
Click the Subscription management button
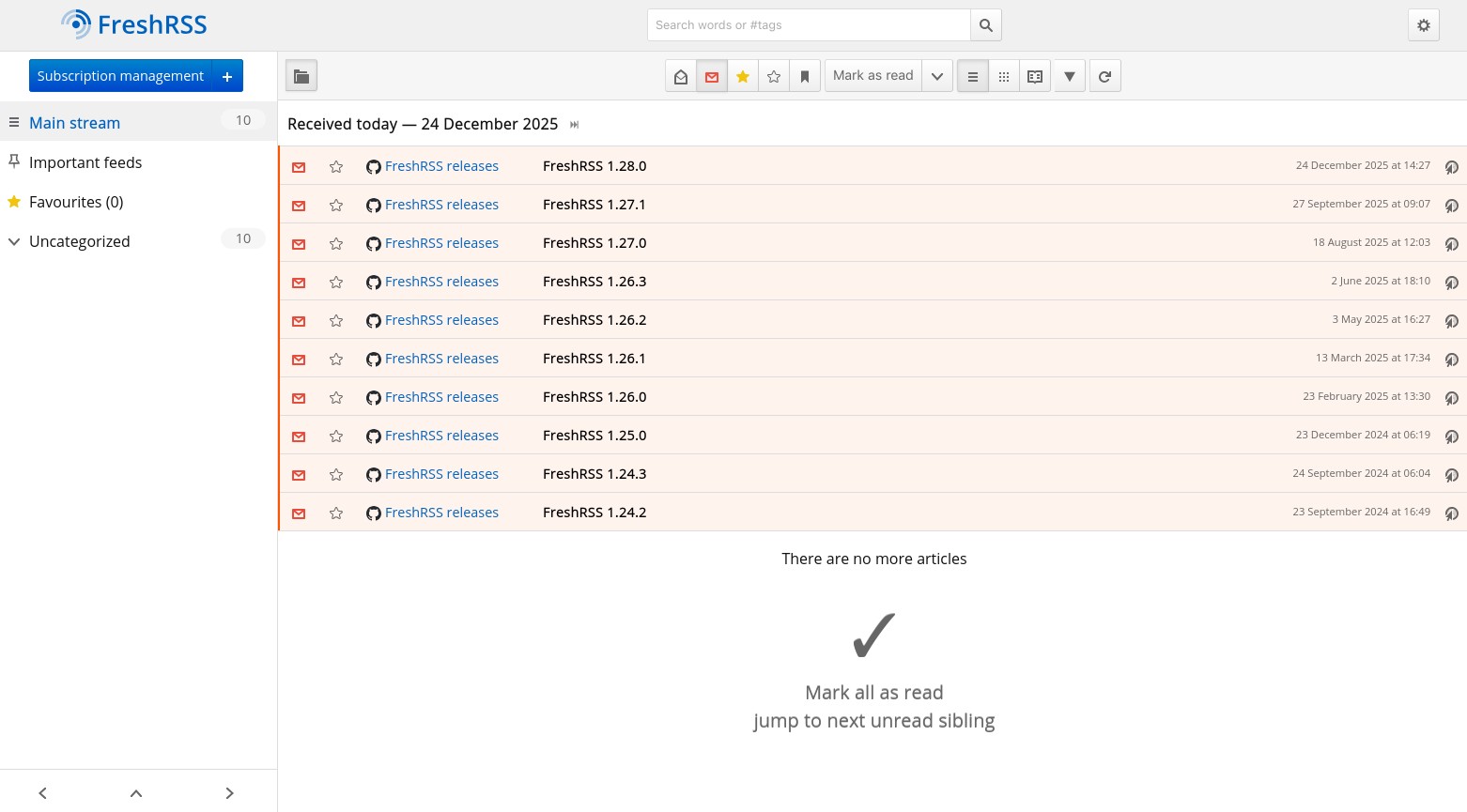(x=120, y=76)
